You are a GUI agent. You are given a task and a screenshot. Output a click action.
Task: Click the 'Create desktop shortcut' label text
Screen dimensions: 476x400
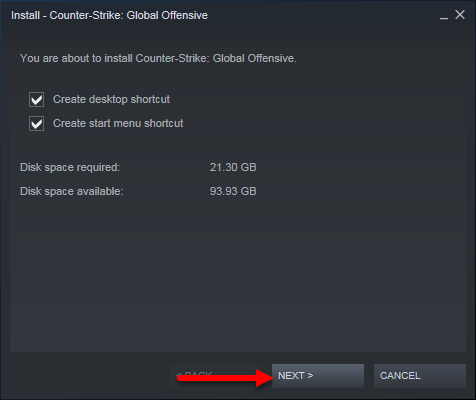[x=111, y=99]
